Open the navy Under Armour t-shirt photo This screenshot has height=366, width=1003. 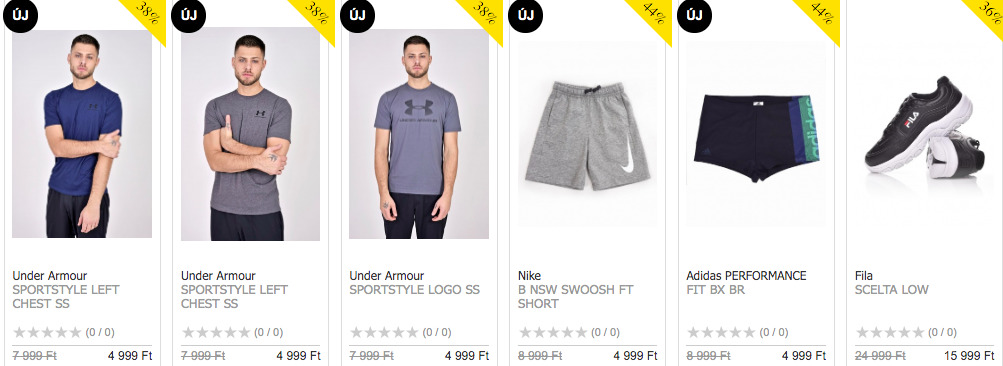click(x=82, y=134)
